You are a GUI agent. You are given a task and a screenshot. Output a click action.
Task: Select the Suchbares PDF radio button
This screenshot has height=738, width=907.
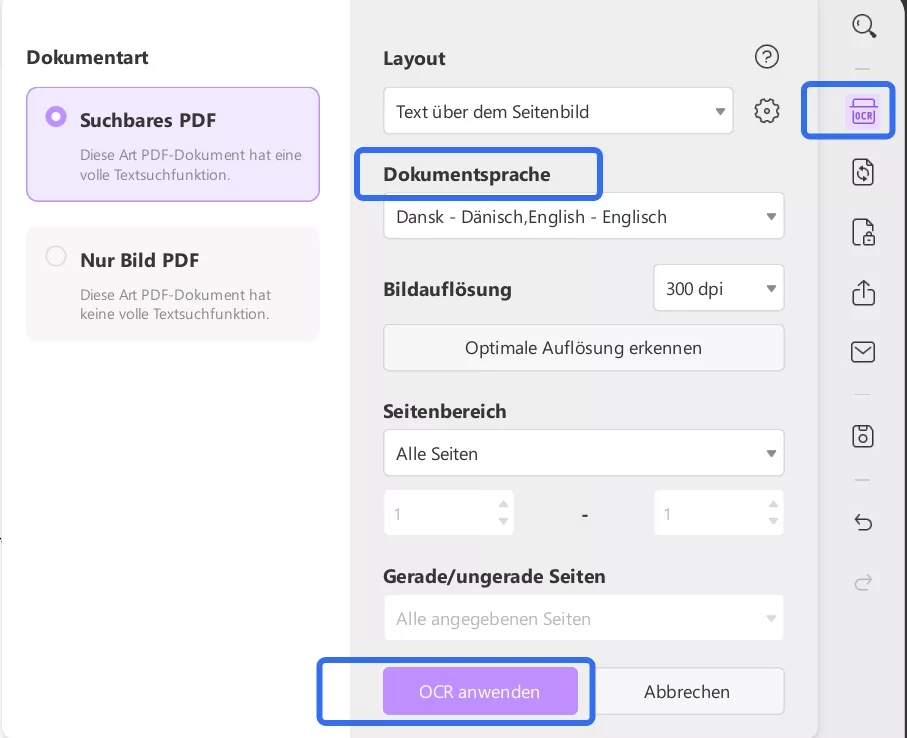tap(56, 116)
